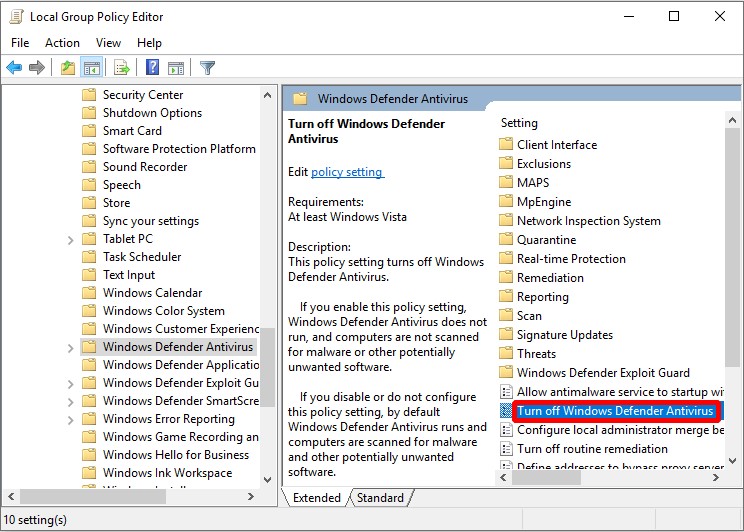Select Turn off routine remediation setting
This screenshot has height=532, width=744.
click(592, 448)
